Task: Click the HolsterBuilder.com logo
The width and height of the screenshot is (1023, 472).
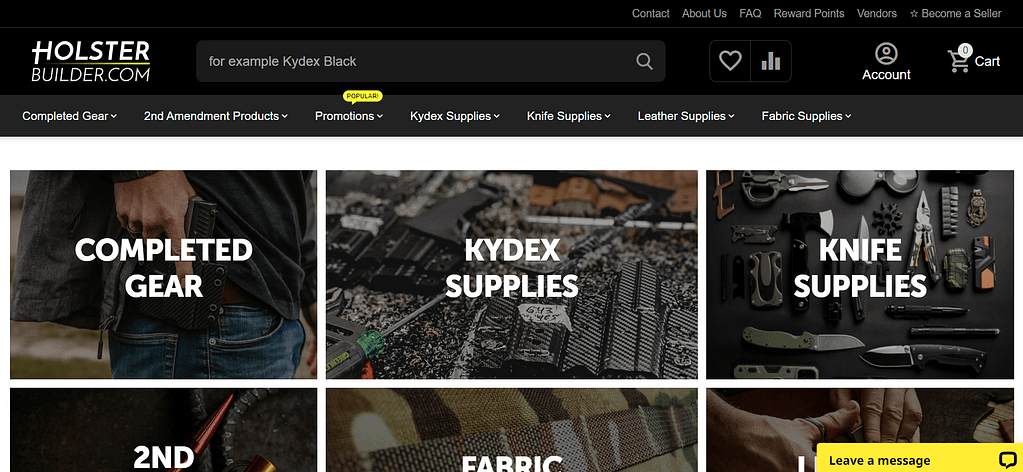Action: tap(91, 61)
